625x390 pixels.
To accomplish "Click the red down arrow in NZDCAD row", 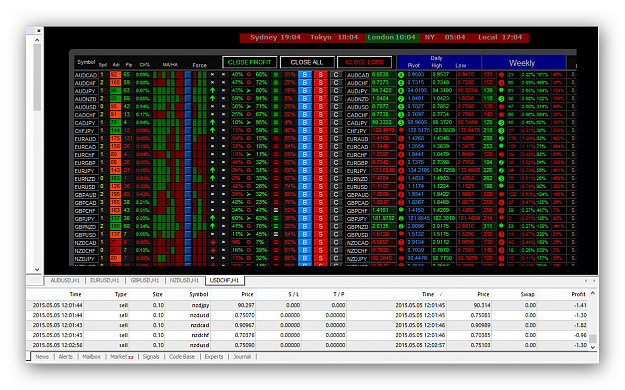I will [212, 242].
